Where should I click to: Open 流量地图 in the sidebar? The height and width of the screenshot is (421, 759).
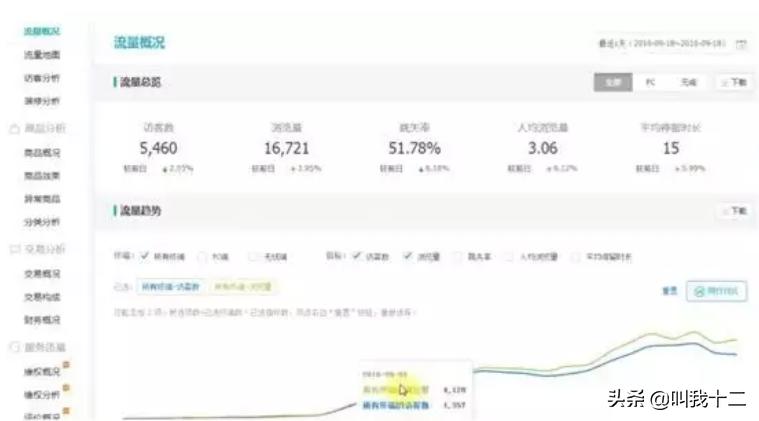click(x=42, y=55)
